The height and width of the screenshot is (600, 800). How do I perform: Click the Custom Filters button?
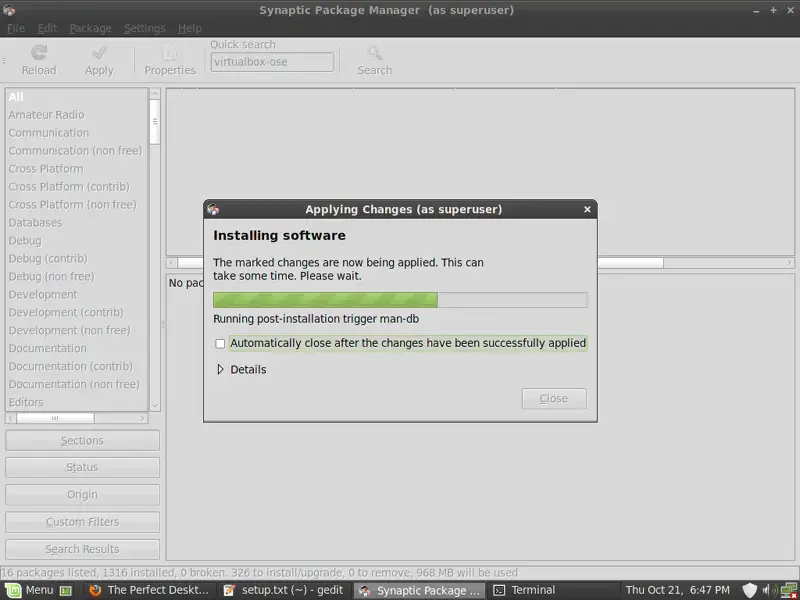pos(82,522)
